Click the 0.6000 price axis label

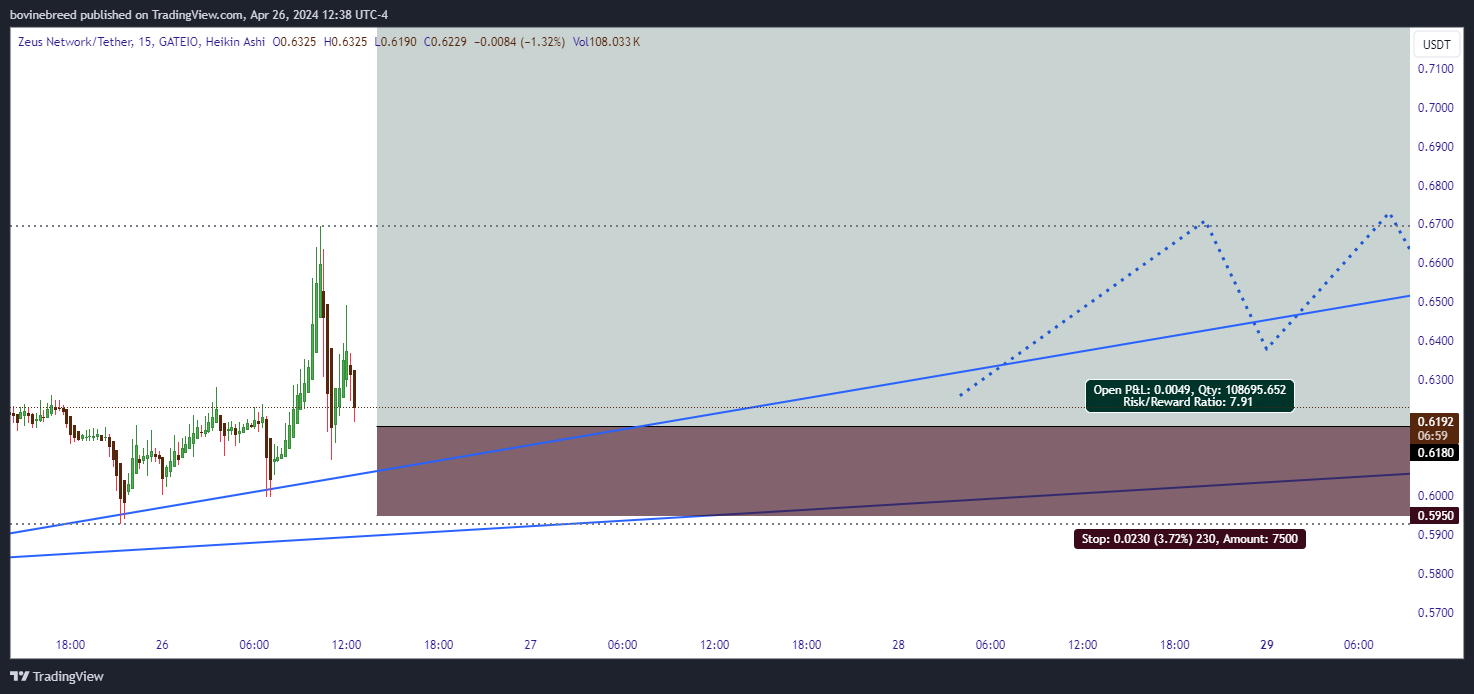[1435, 496]
